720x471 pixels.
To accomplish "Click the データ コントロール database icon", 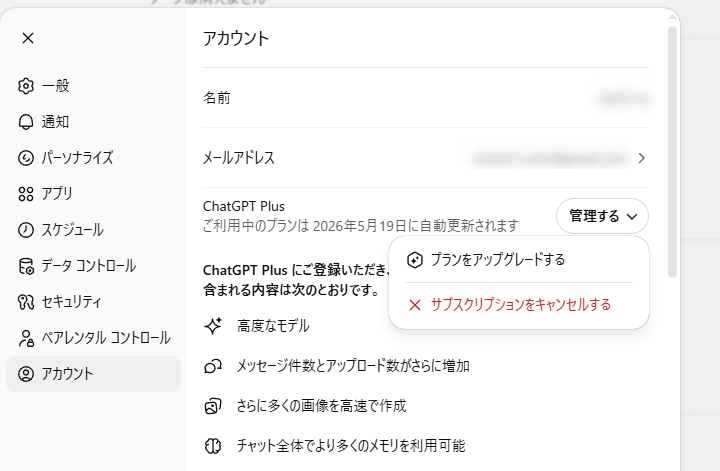I will [26, 266].
